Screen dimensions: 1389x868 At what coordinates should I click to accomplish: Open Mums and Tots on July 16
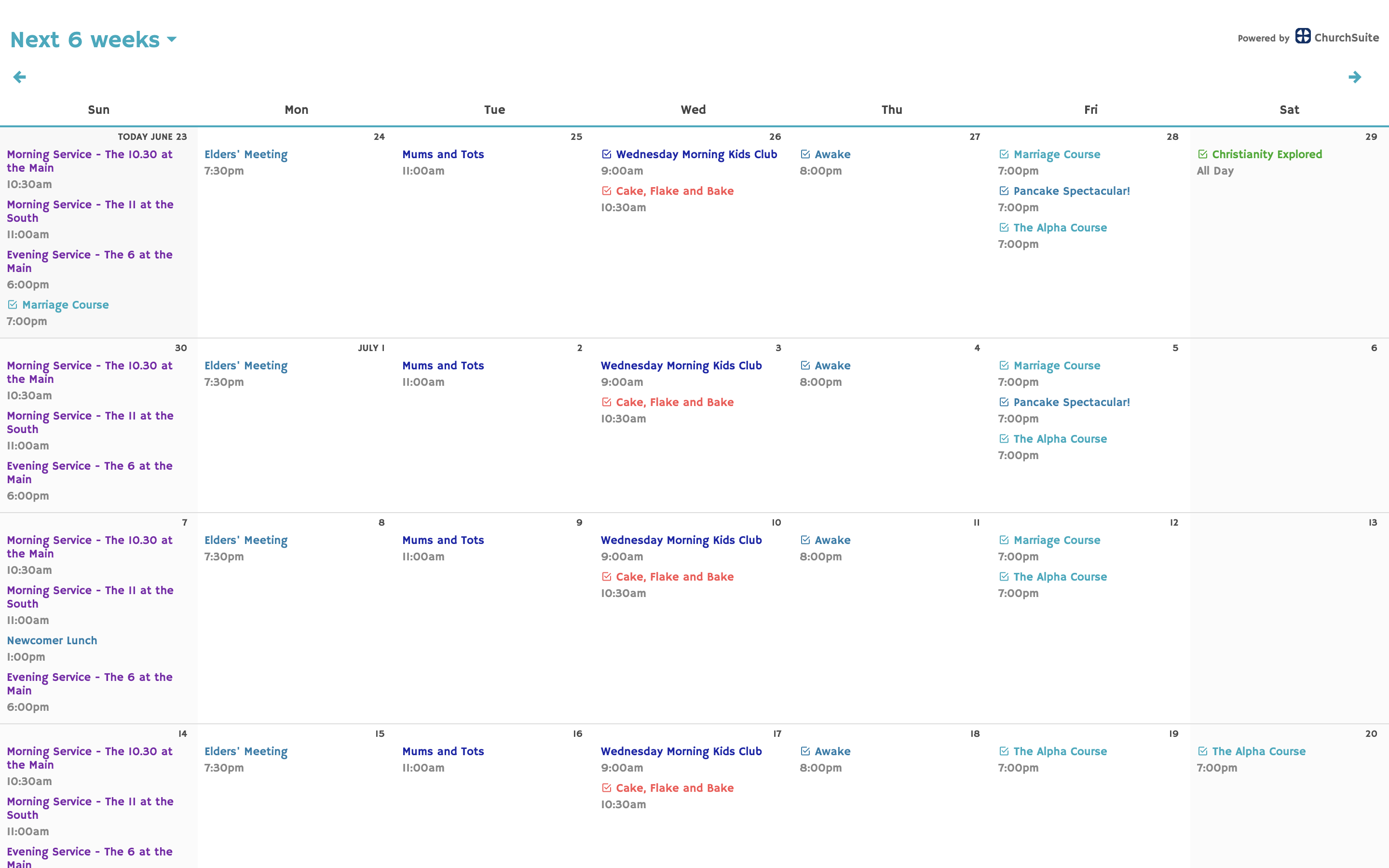coord(443,751)
